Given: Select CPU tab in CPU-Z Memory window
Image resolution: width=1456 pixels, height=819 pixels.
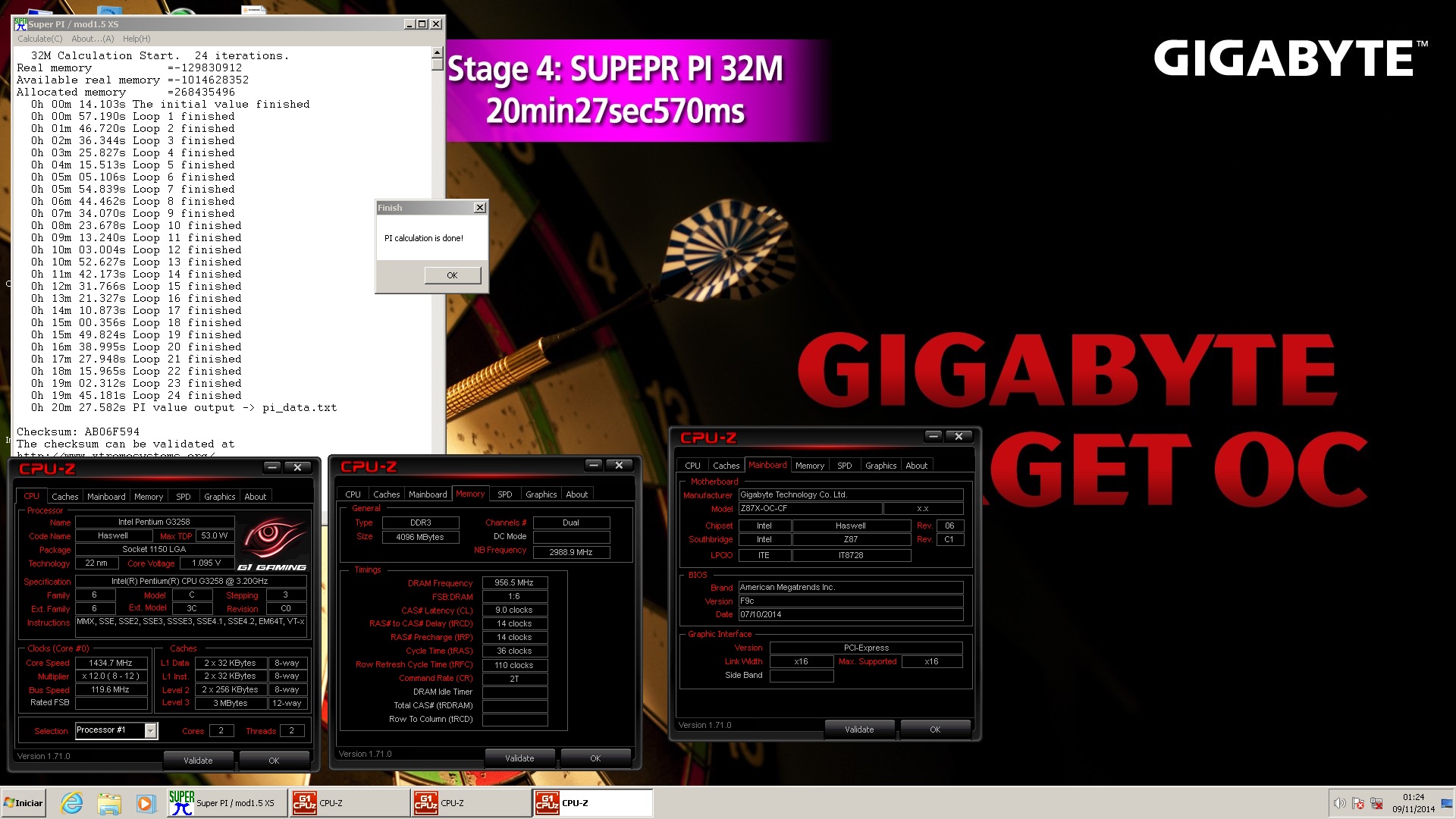Looking at the screenshot, I should [x=353, y=494].
